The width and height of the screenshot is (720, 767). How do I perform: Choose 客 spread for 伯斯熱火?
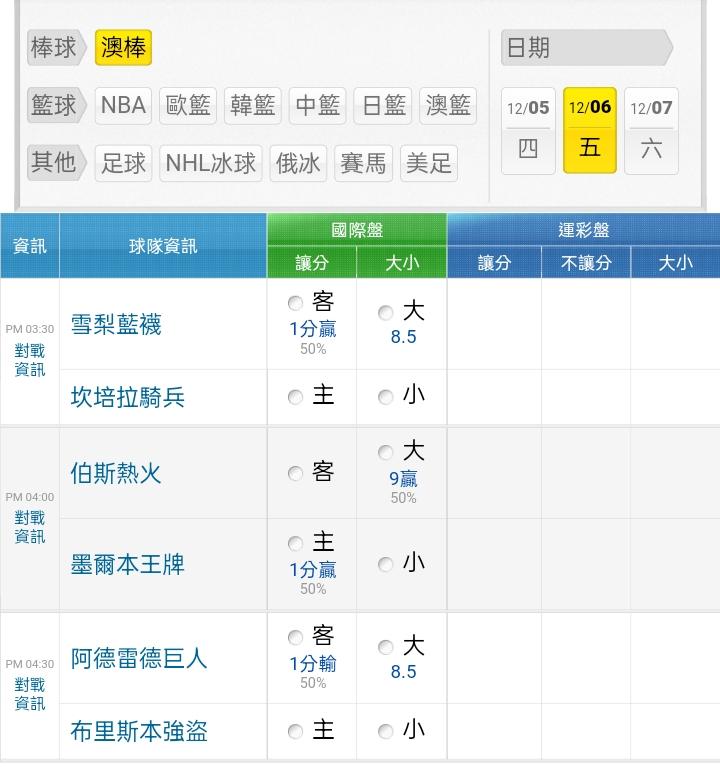pyautogui.click(x=295, y=473)
